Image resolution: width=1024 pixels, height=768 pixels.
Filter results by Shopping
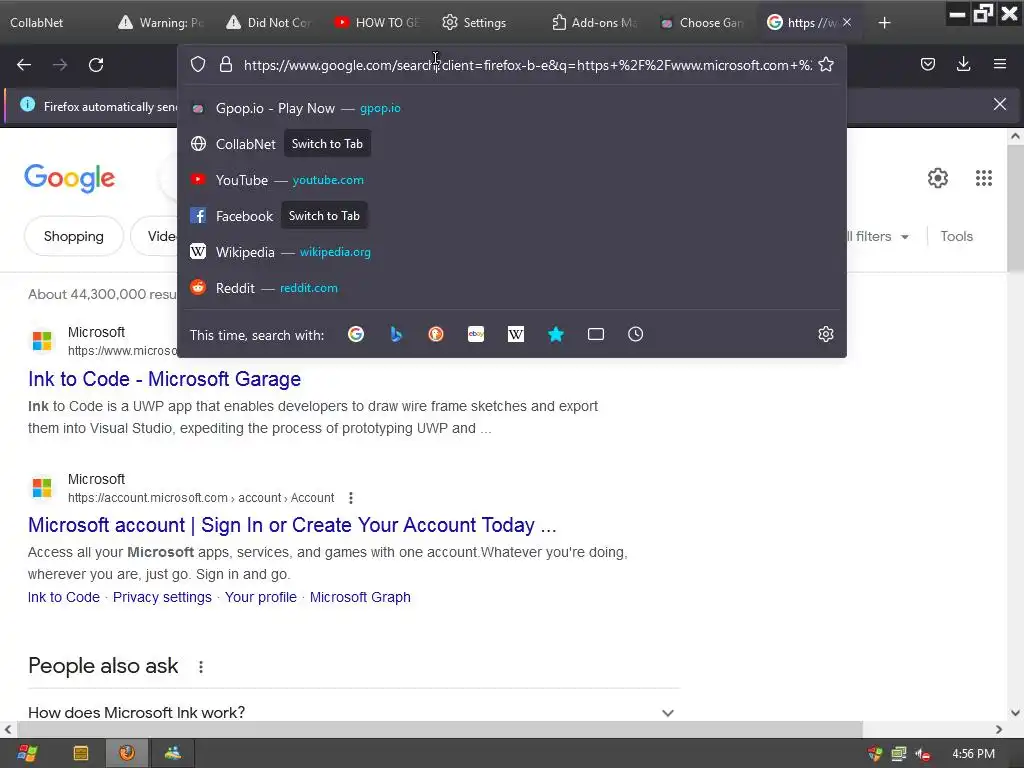tap(74, 236)
